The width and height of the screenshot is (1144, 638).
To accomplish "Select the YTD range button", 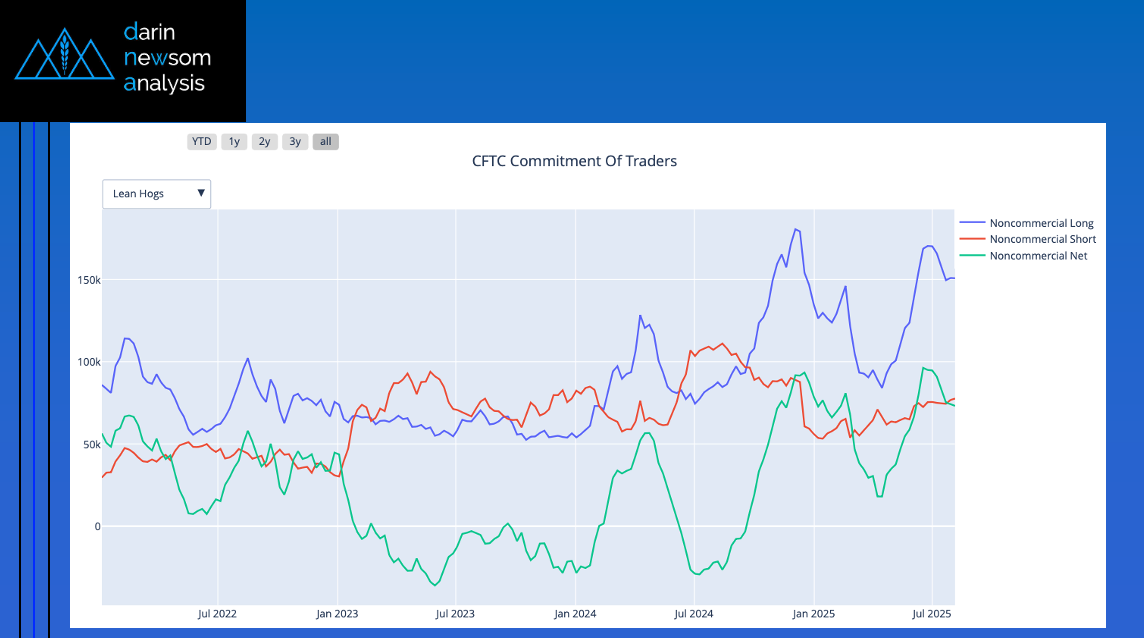I will coord(201,142).
